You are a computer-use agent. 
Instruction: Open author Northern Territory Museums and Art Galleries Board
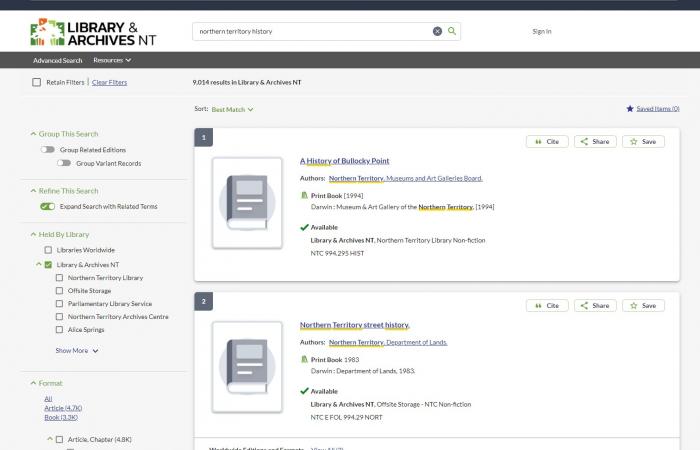406,178
